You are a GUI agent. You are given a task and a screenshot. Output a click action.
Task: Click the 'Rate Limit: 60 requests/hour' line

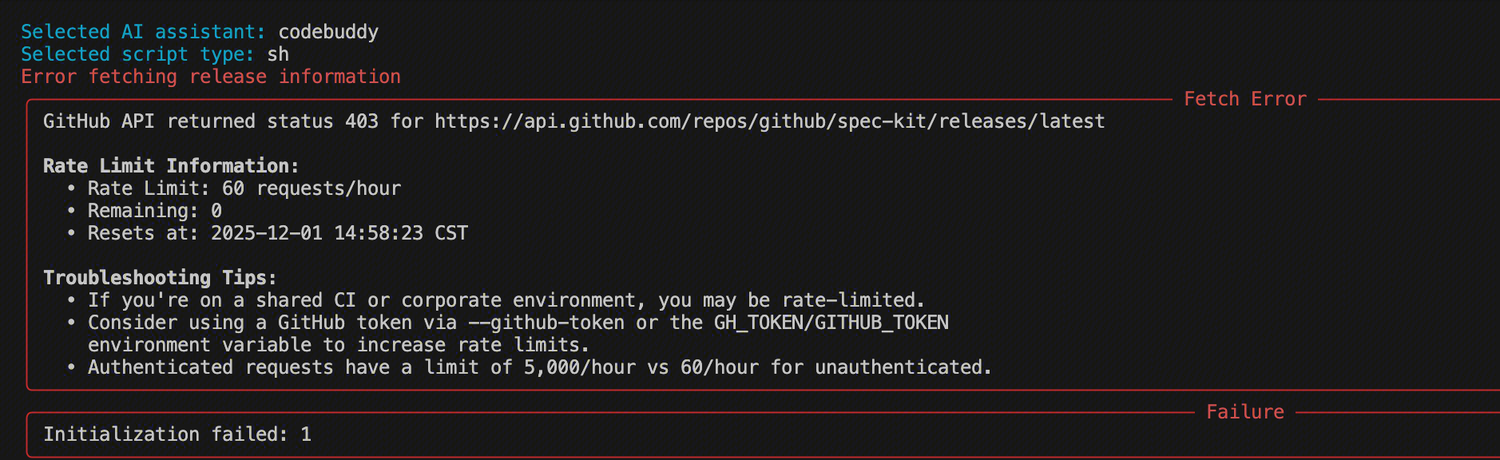point(244,188)
